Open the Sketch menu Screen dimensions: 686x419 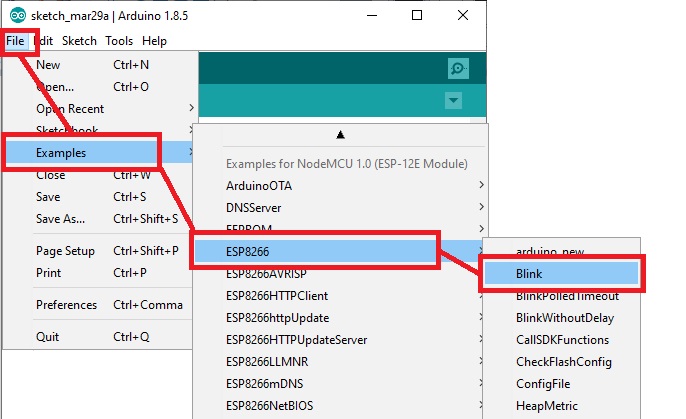[x=79, y=41]
